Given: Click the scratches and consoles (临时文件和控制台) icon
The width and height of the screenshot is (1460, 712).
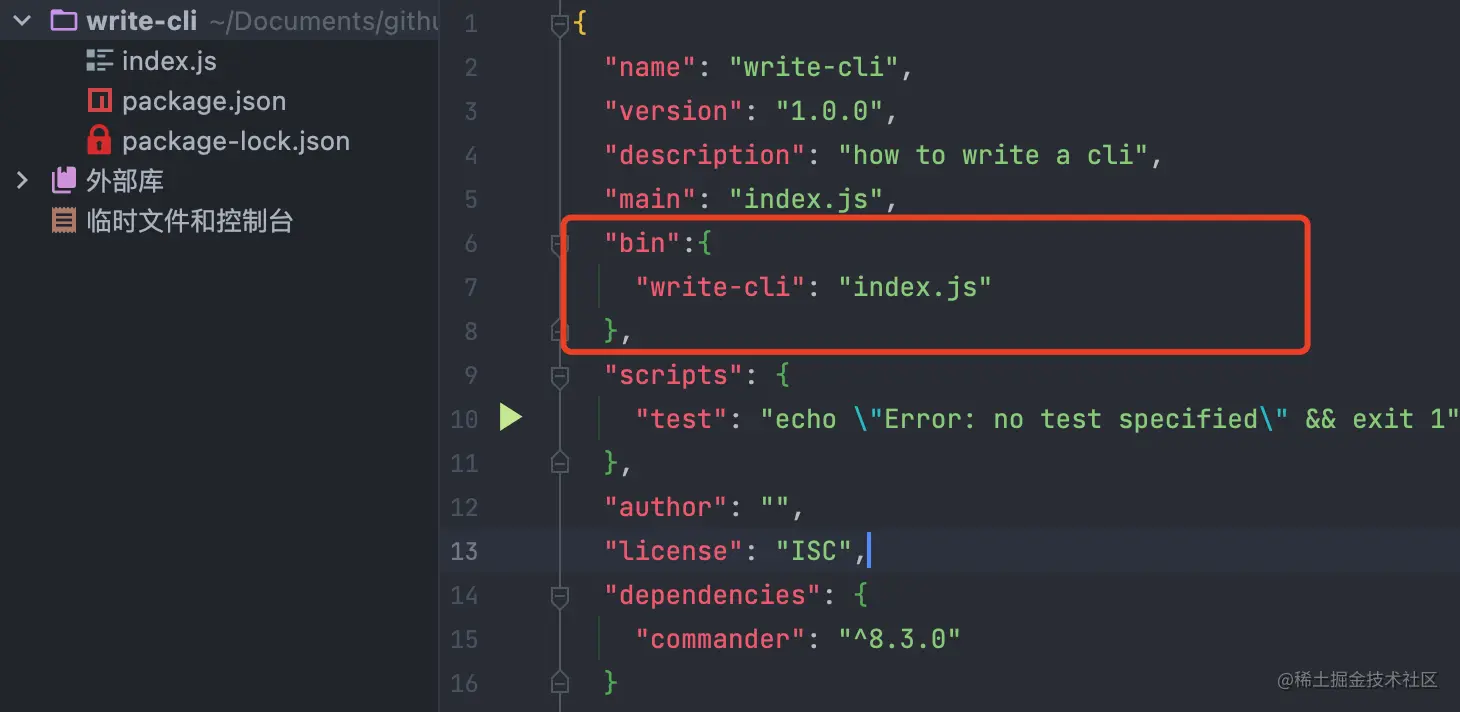Looking at the screenshot, I should click(64, 220).
